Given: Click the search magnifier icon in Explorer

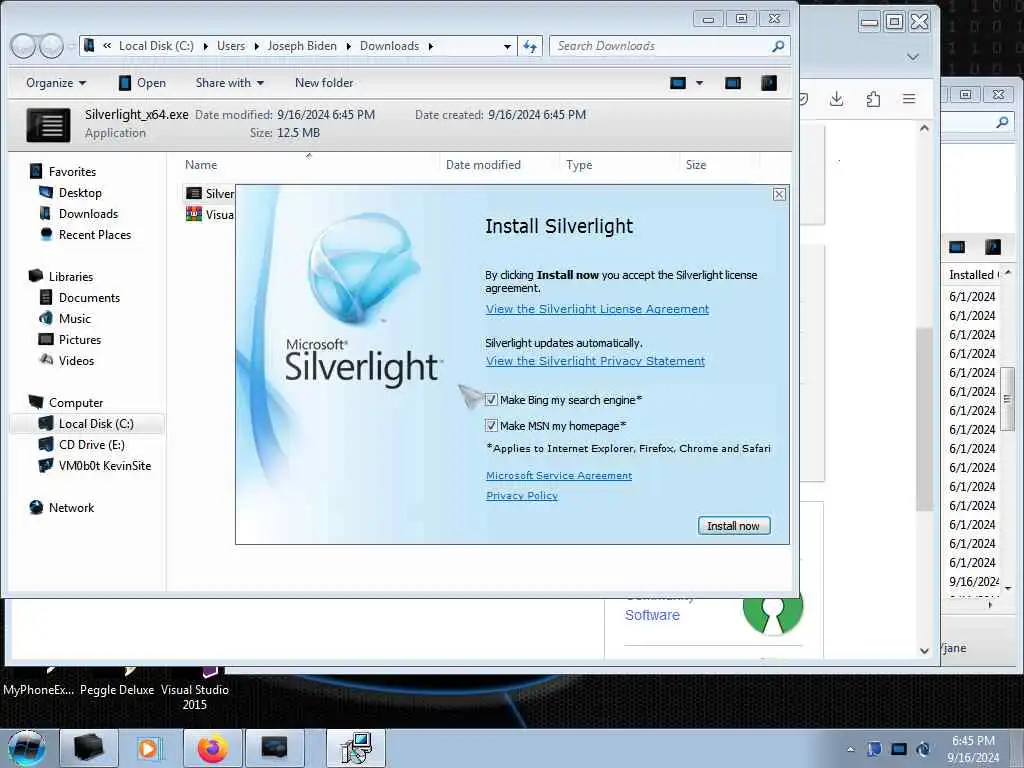Looking at the screenshot, I should coord(778,46).
